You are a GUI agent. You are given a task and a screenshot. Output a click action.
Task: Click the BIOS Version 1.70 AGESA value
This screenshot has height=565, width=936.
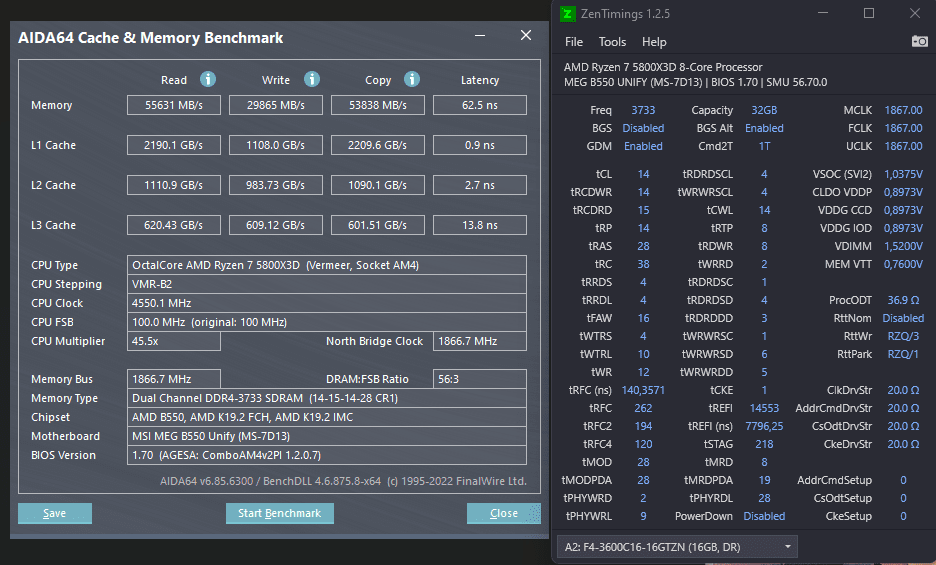point(327,455)
